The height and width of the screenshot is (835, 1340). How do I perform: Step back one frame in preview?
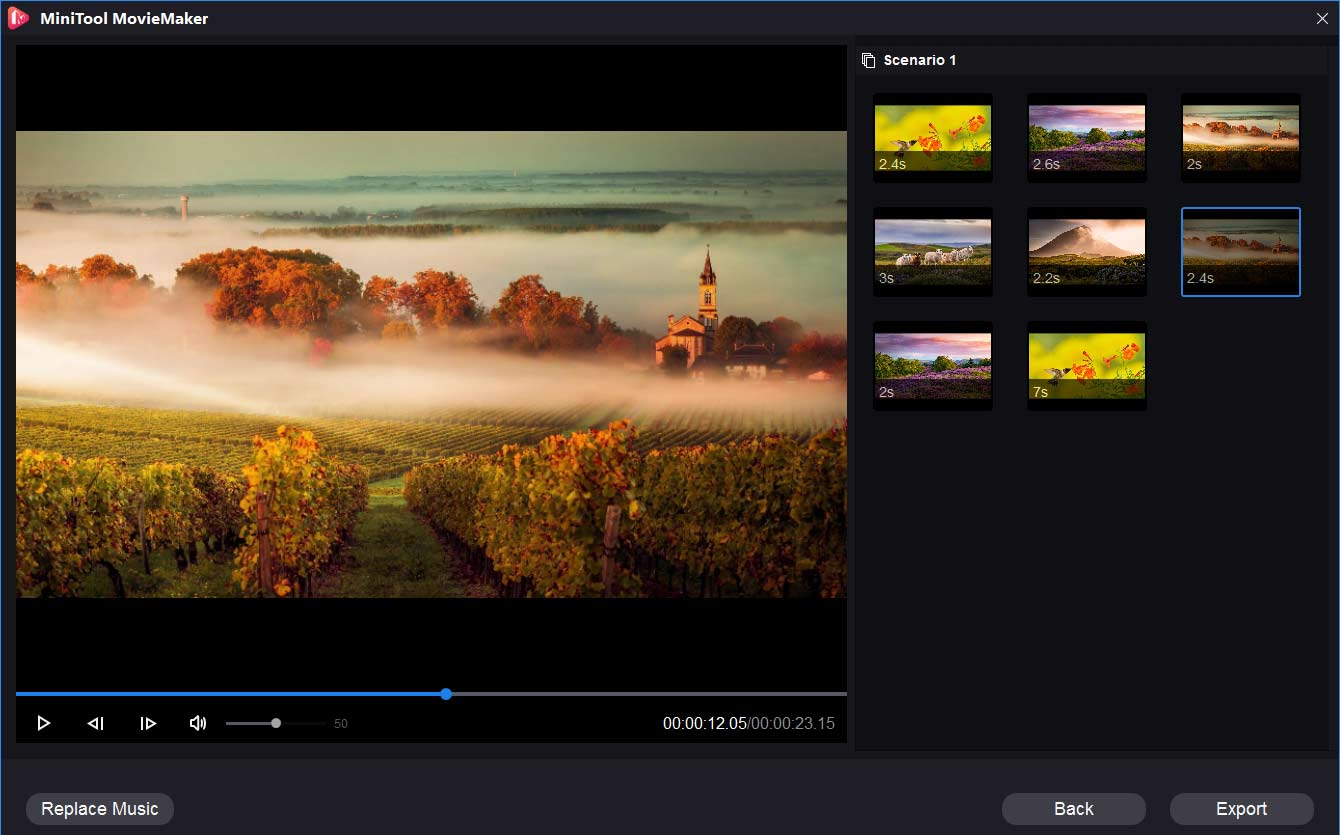click(x=96, y=722)
